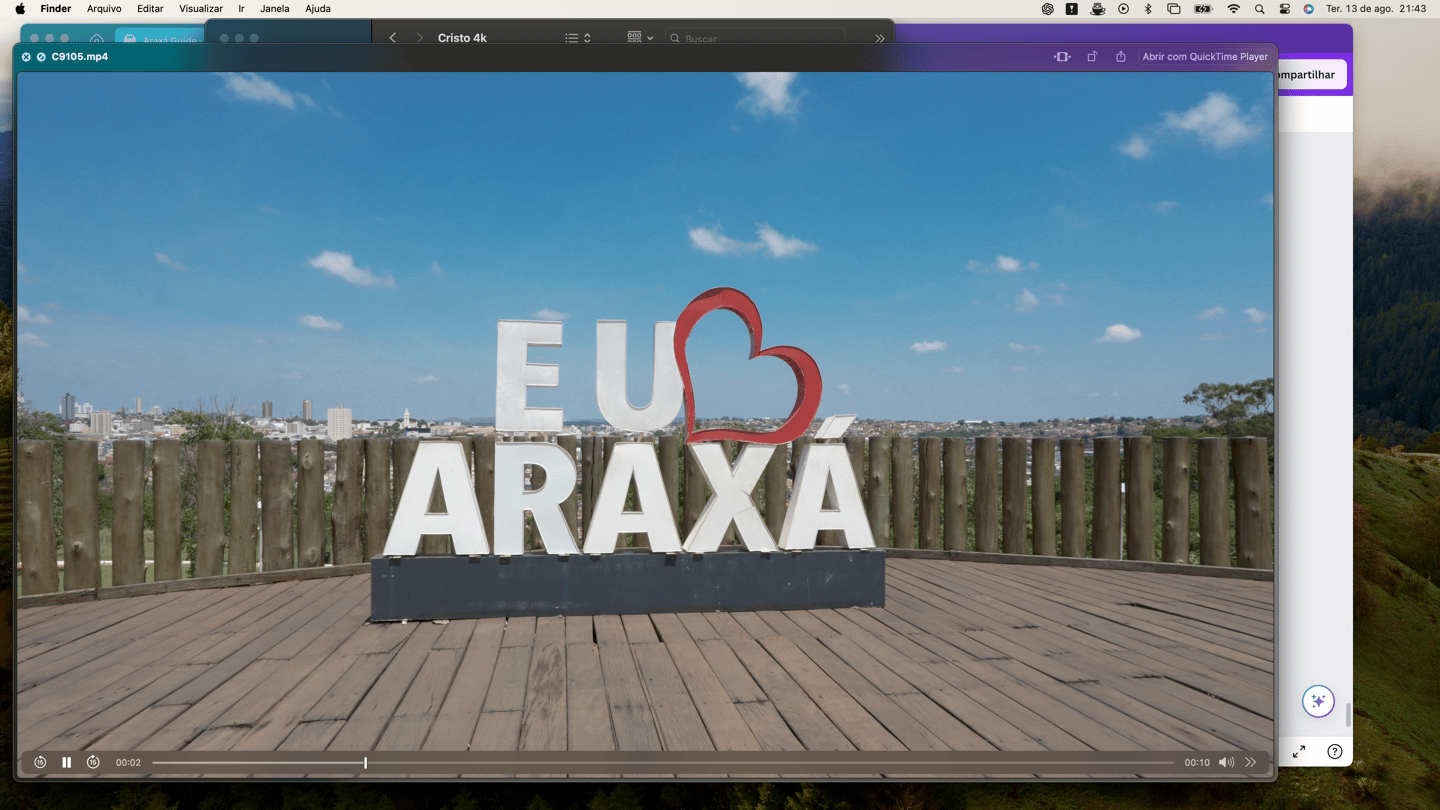Click the sparkle assistant button in the purple window
The image size is (1440, 810).
(x=1318, y=701)
